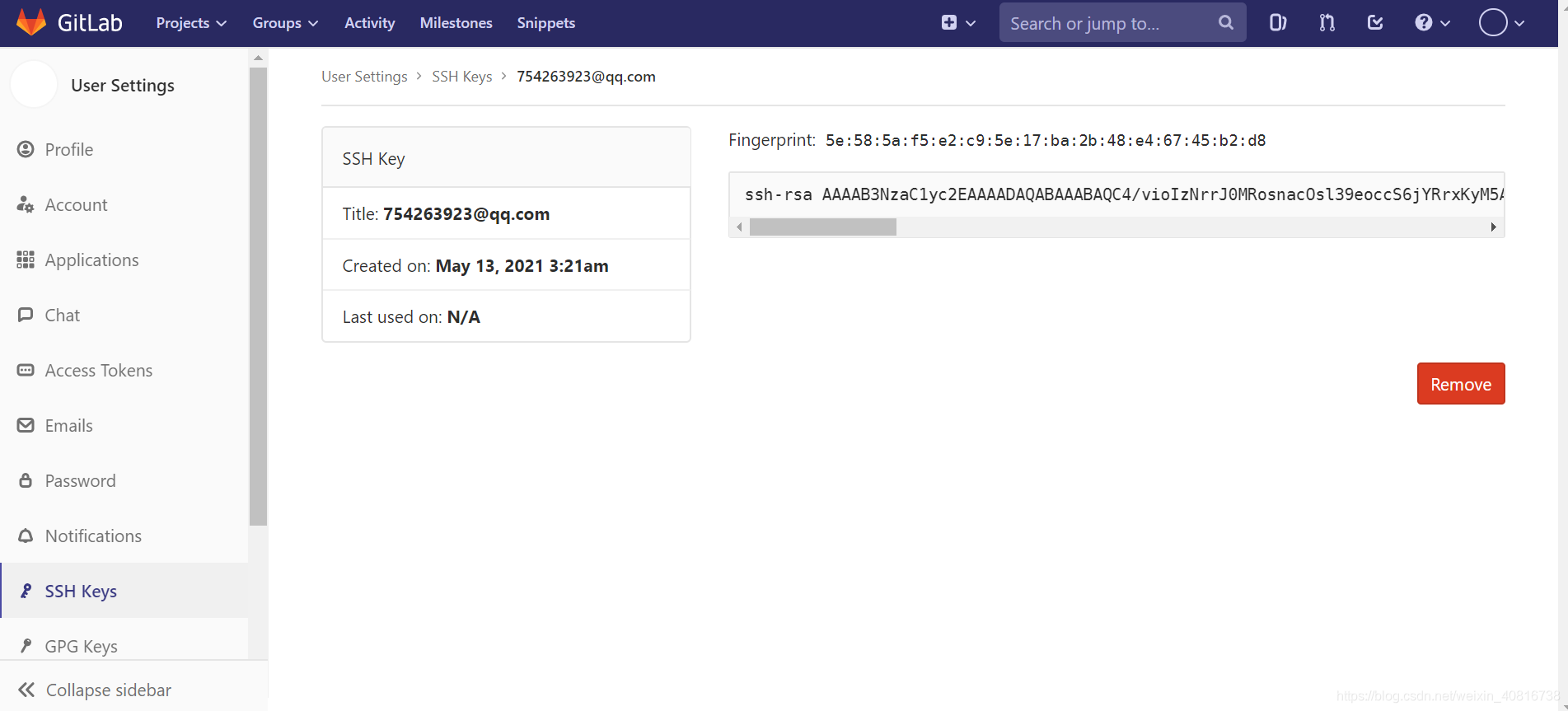Screen dimensions: 1568x711
Task: Open Profile settings page
Action: 69,149
